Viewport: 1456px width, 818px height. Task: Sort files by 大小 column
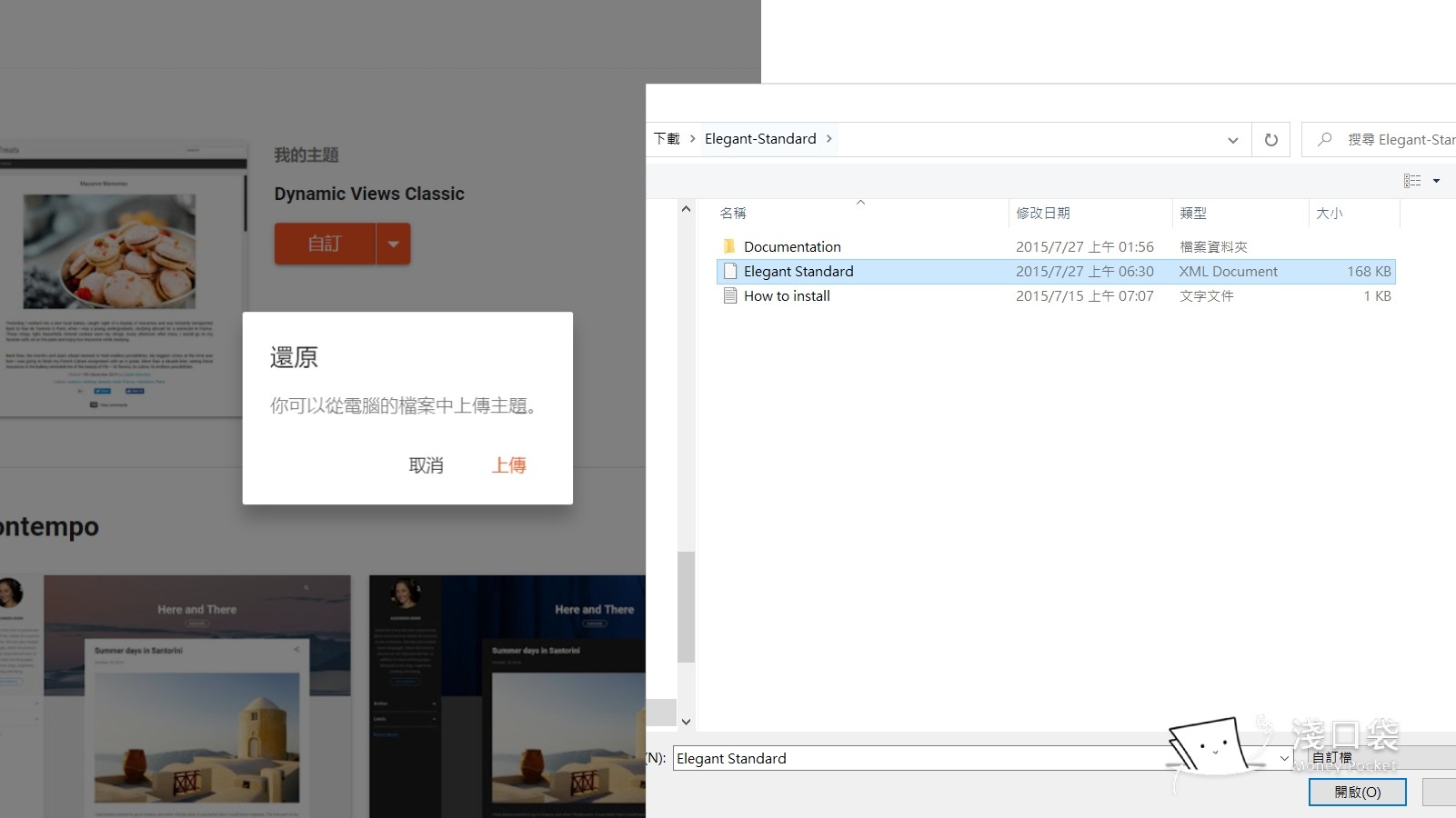click(1329, 213)
